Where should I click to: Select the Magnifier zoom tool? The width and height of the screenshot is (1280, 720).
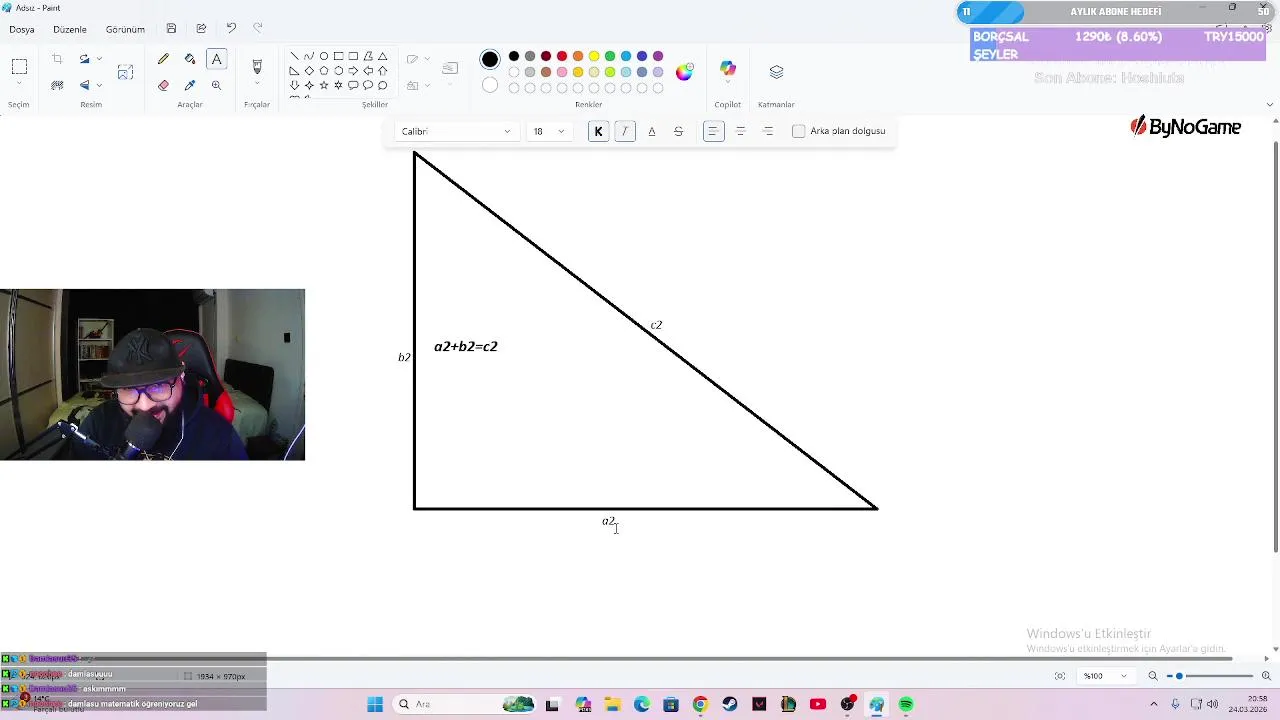pyautogui.click(x=216, y=85)
